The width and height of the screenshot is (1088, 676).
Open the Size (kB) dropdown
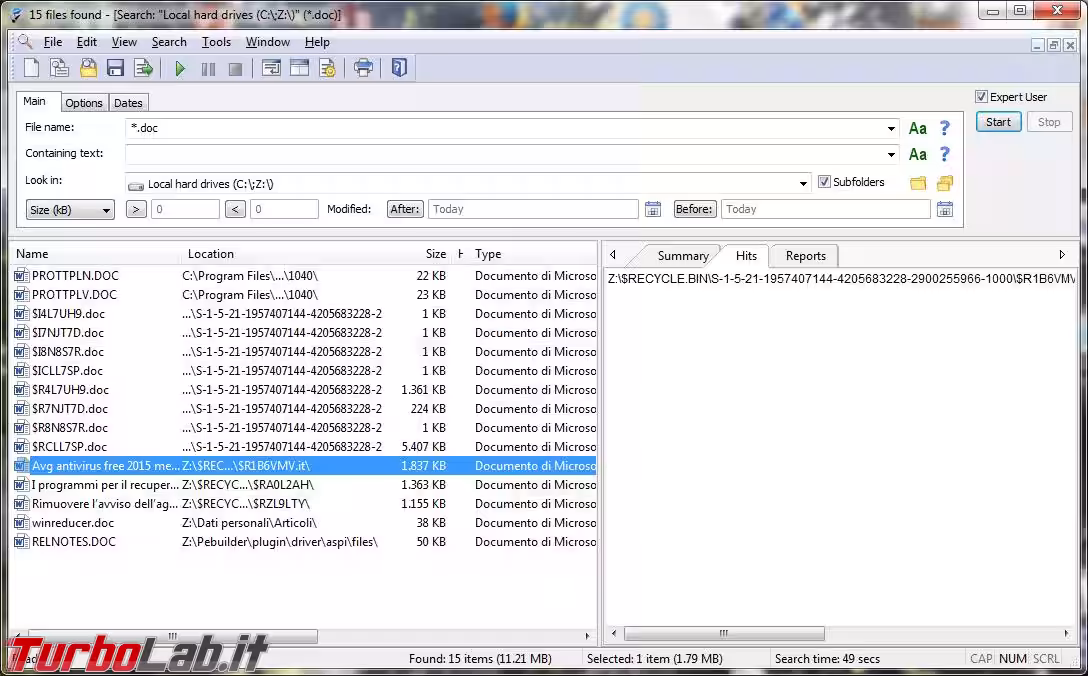point(70,210)
